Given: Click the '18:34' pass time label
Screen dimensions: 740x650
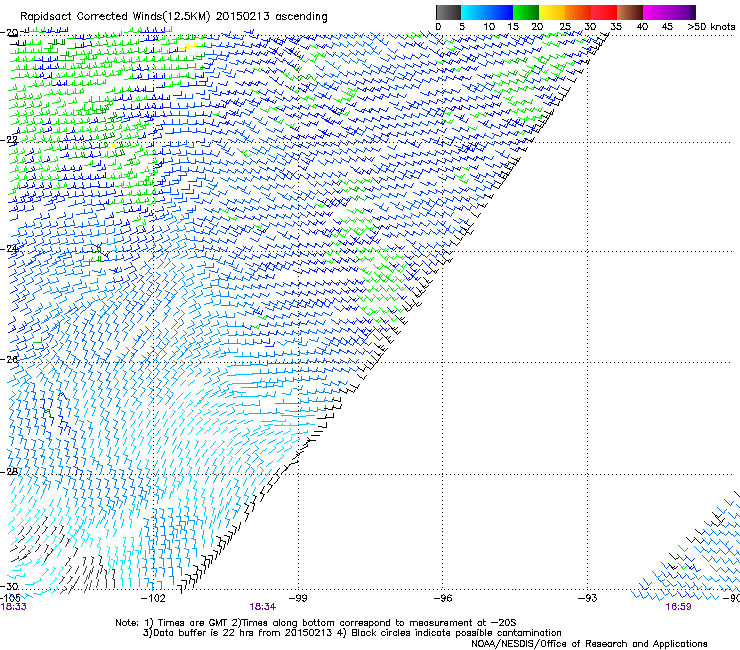Looking at the screenshot, I should click(x=262, y=607).
